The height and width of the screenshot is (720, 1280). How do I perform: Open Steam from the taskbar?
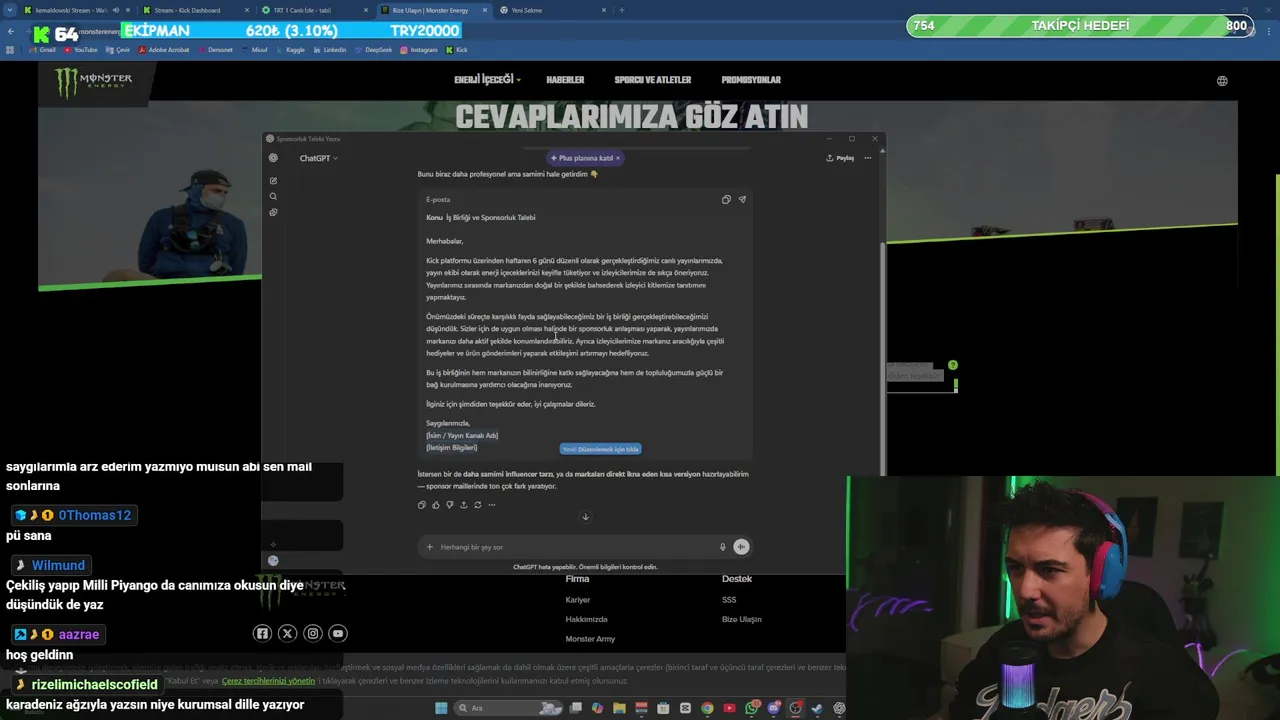tap(817, 708)
